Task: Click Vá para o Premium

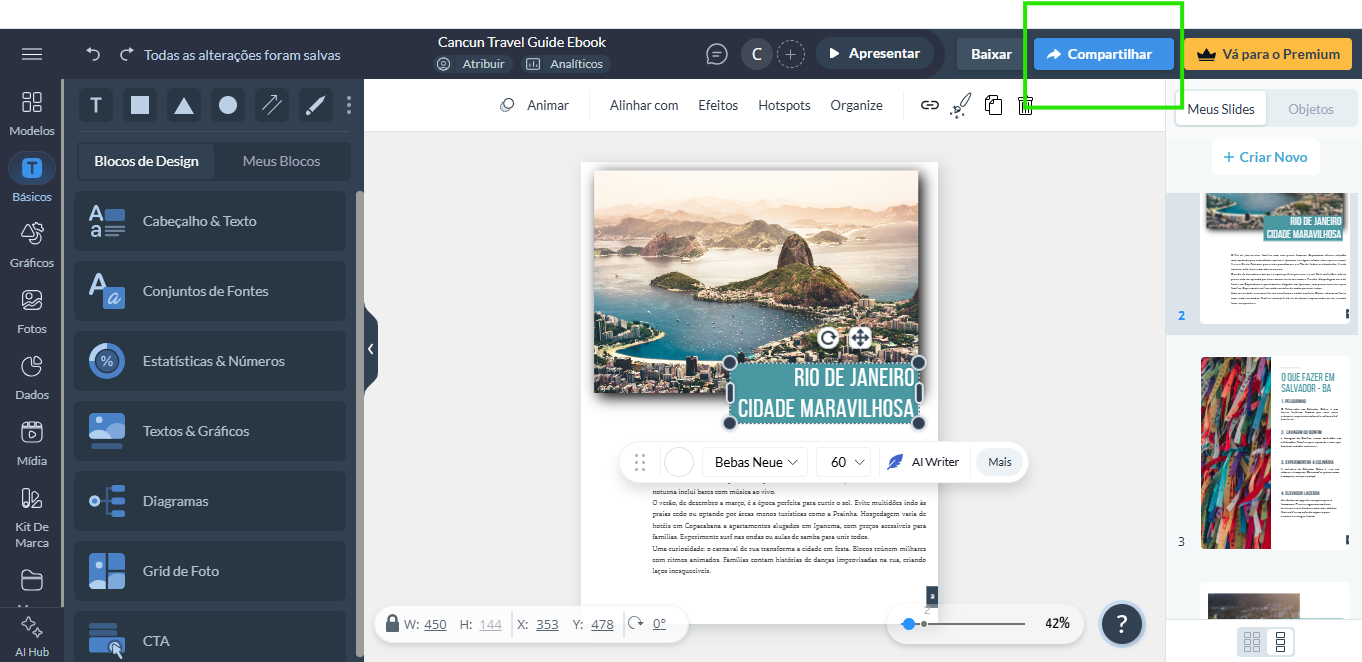Action: coord(1268,54)
